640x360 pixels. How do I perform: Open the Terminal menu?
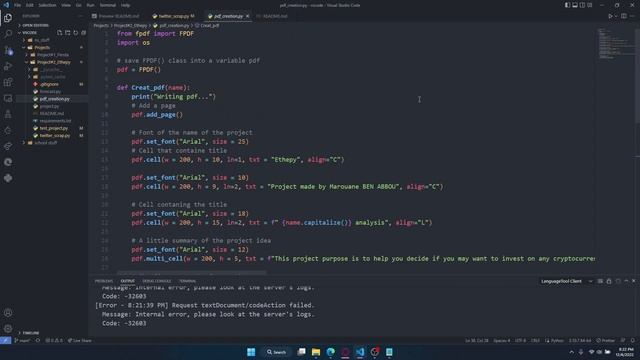pyautogui.click(x=108, y=5)
